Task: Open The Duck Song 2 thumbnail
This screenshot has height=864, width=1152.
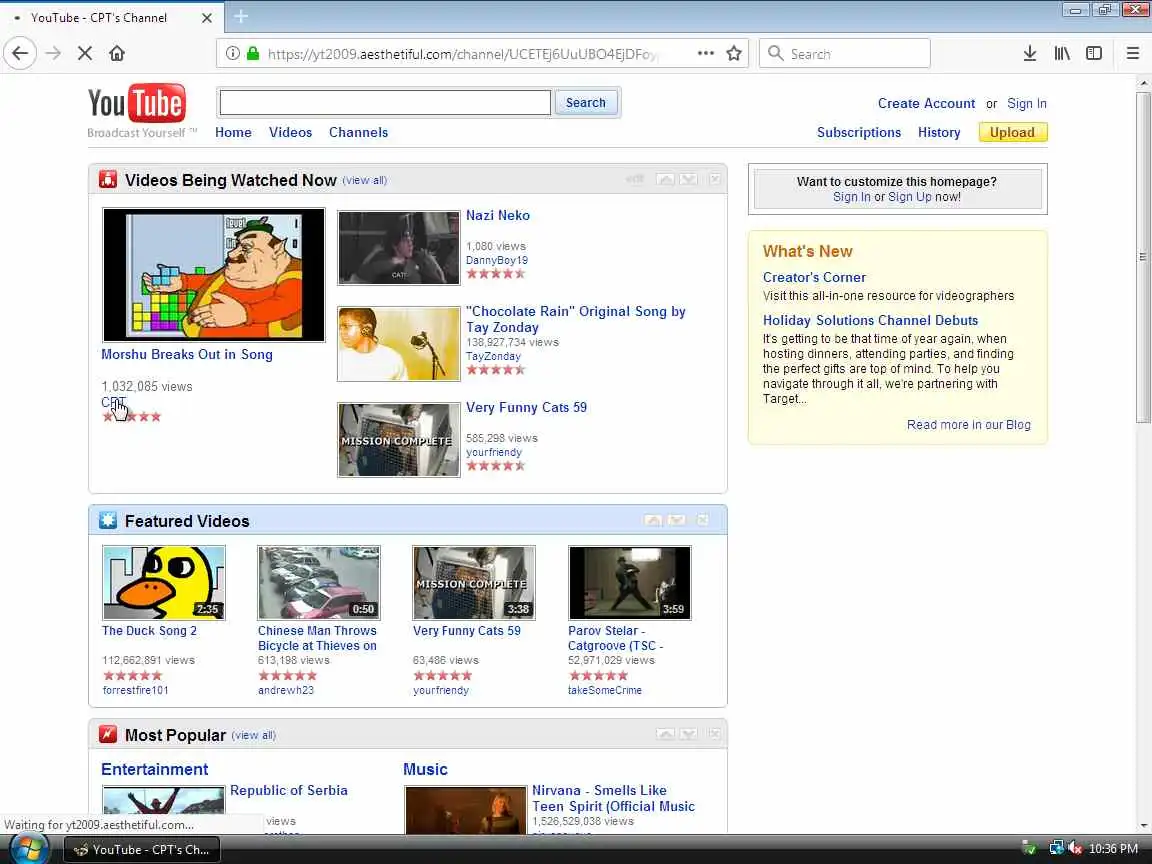Action: [164, 583]
